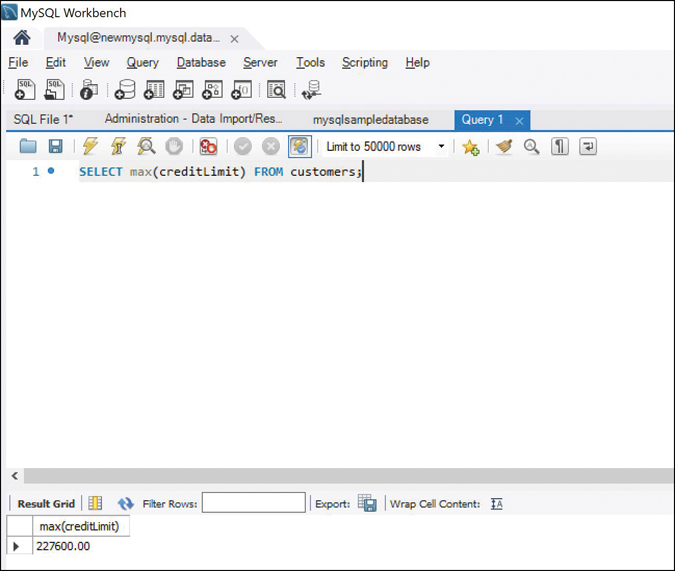
Task: Open the Database menu
Action: pyautogui.click(x=201, y=62)
